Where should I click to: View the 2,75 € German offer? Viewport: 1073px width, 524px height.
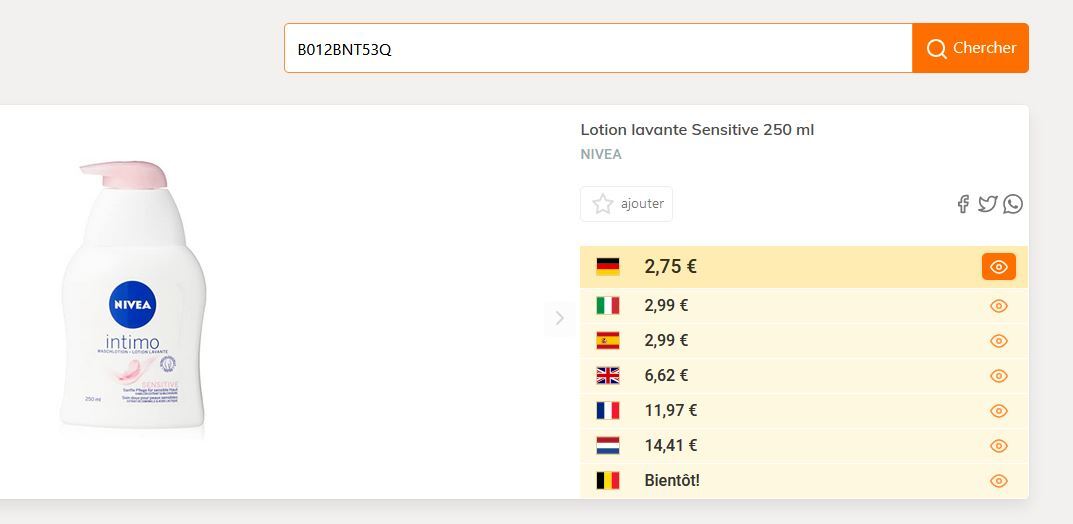998,267
